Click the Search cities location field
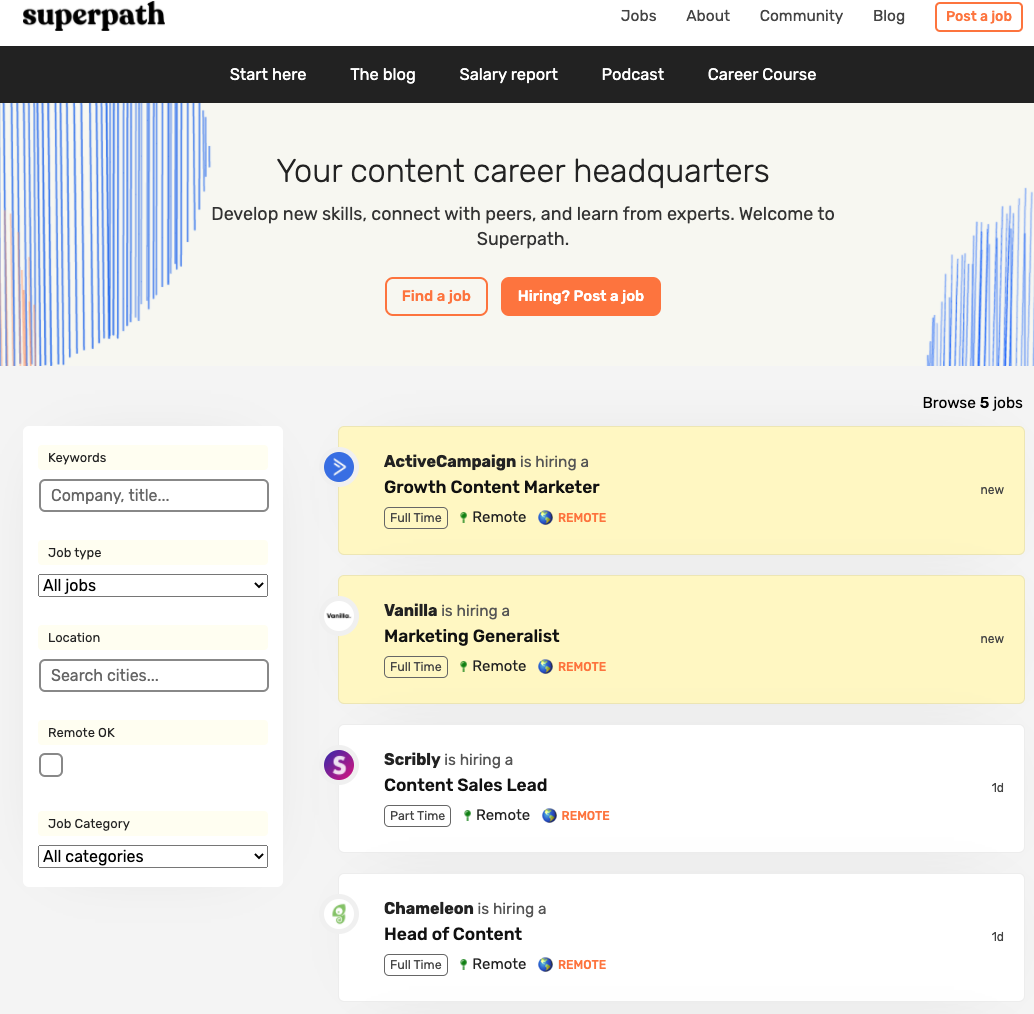Image resolution: width=1034 pixels, height=1014 pixels. 154,675
